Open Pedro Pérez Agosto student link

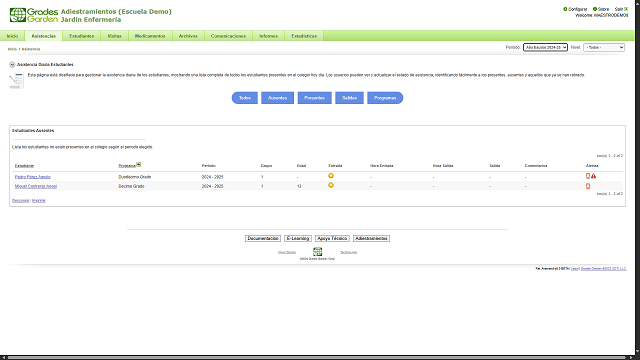click(33, 177)
